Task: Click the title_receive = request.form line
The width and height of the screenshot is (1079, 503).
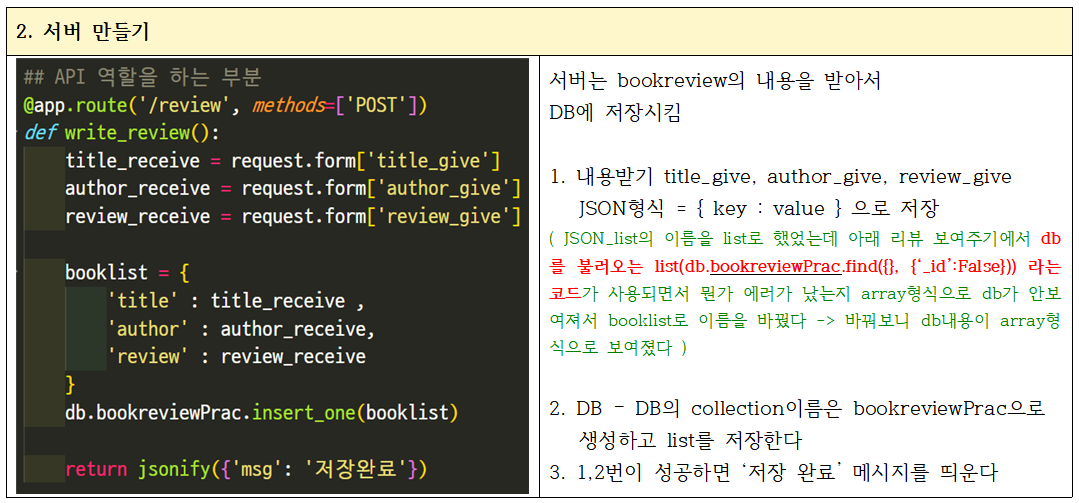Action: tap(282, 161)
